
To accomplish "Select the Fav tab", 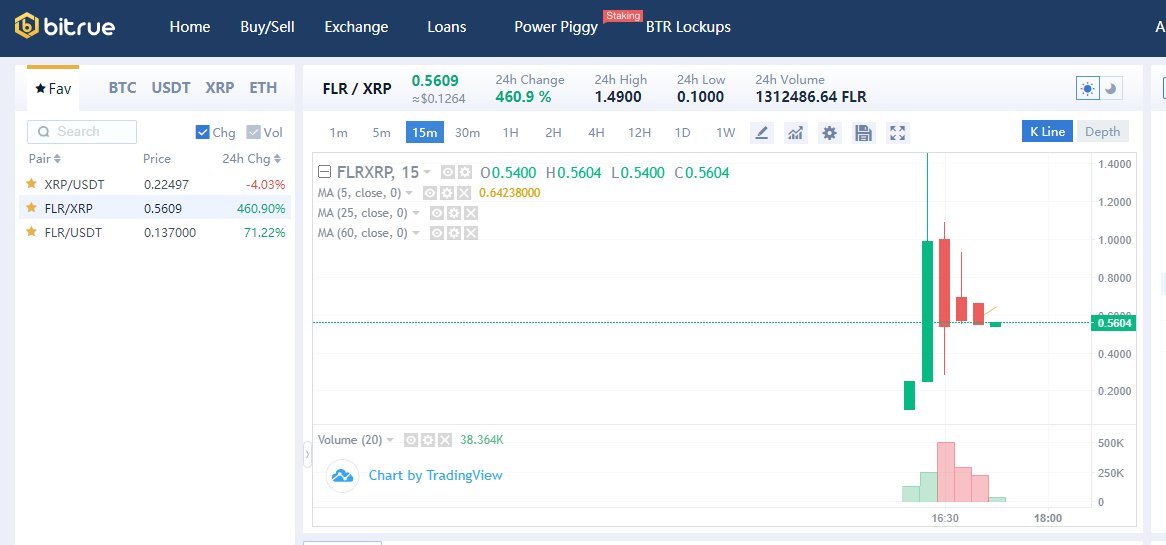I will [x=53, y=88].
